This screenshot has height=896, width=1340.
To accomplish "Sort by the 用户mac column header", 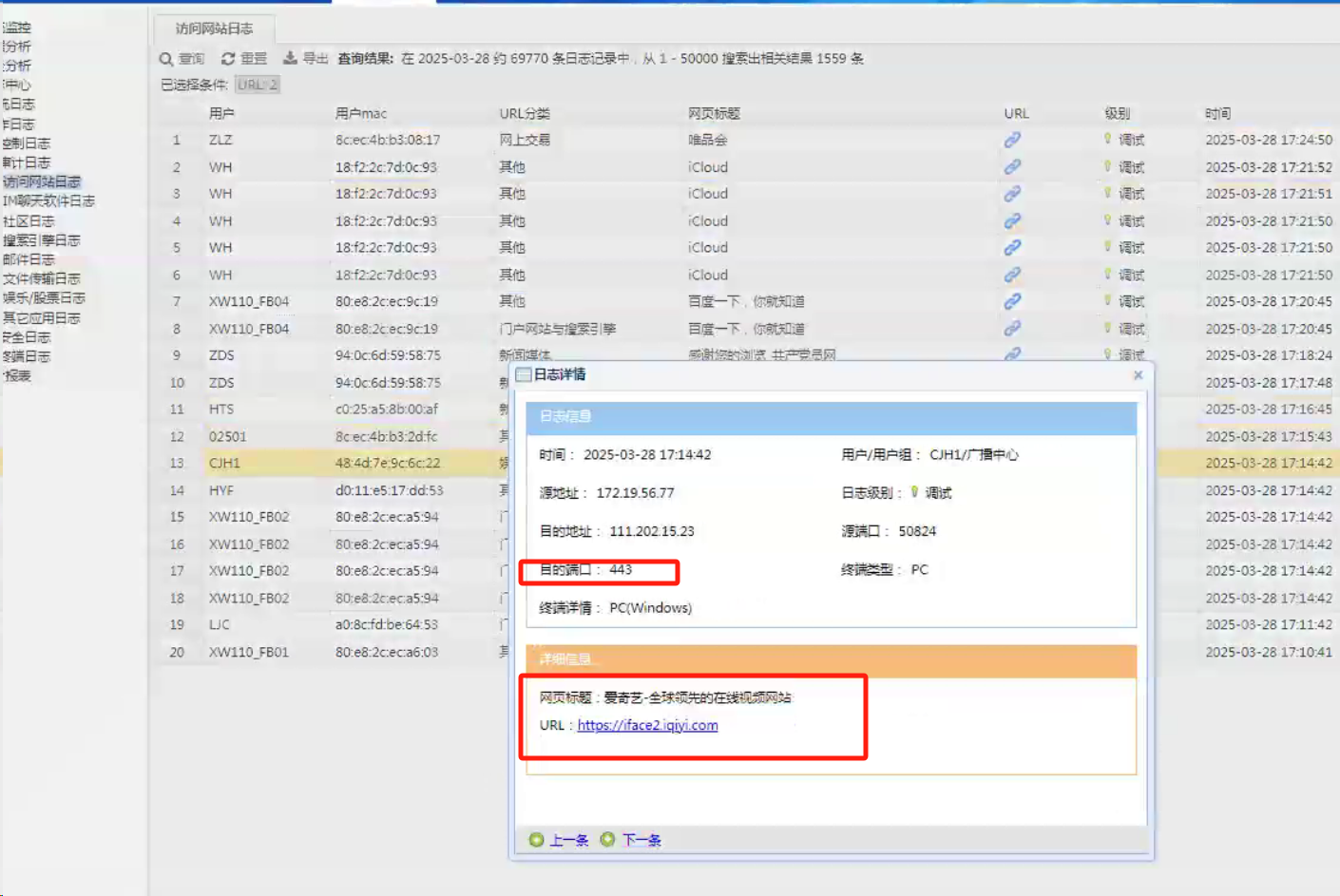I will pos(361,113).
